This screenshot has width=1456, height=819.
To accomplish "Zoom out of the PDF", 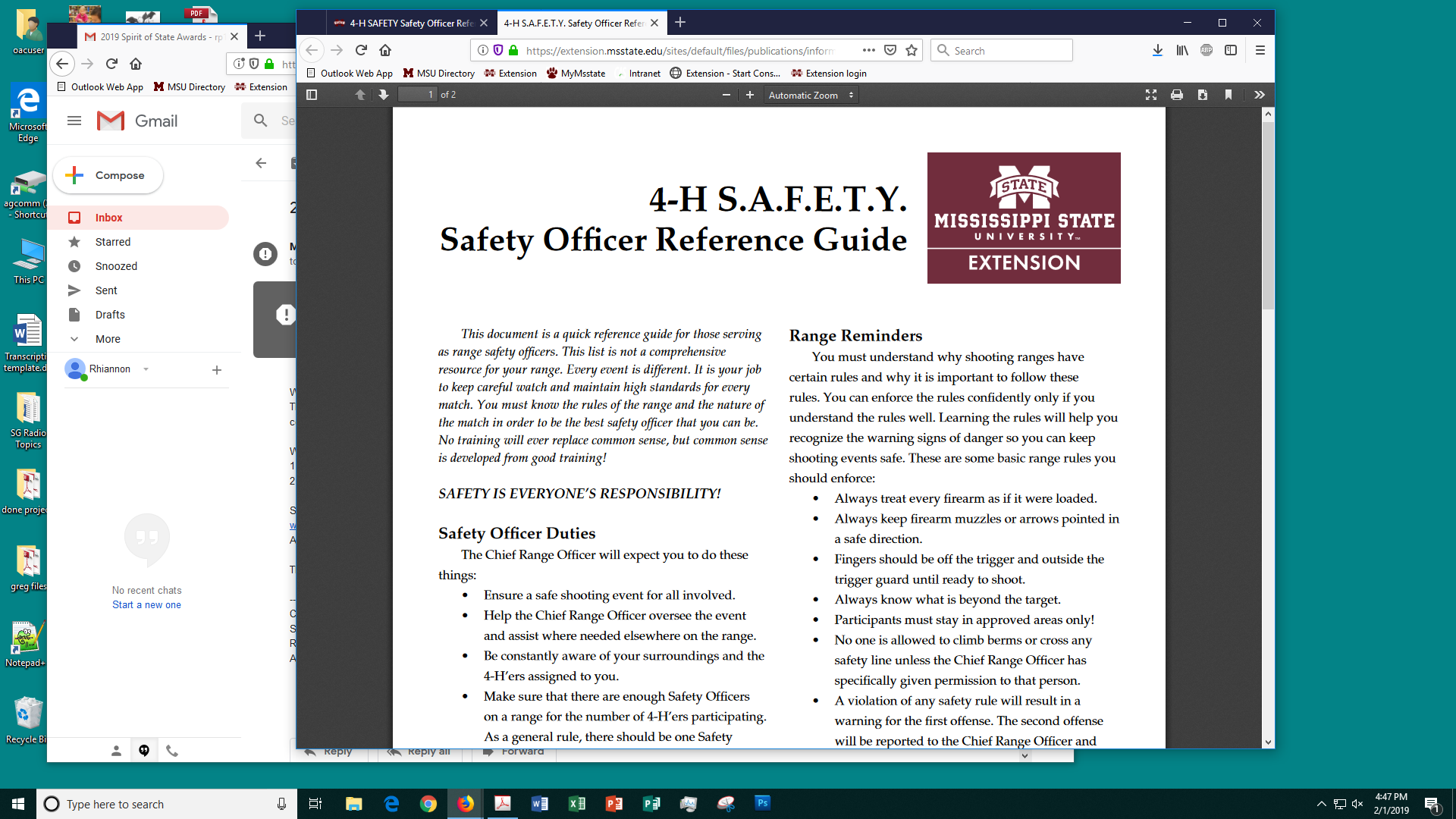I will pyautogui.click(x=726, y=95).
